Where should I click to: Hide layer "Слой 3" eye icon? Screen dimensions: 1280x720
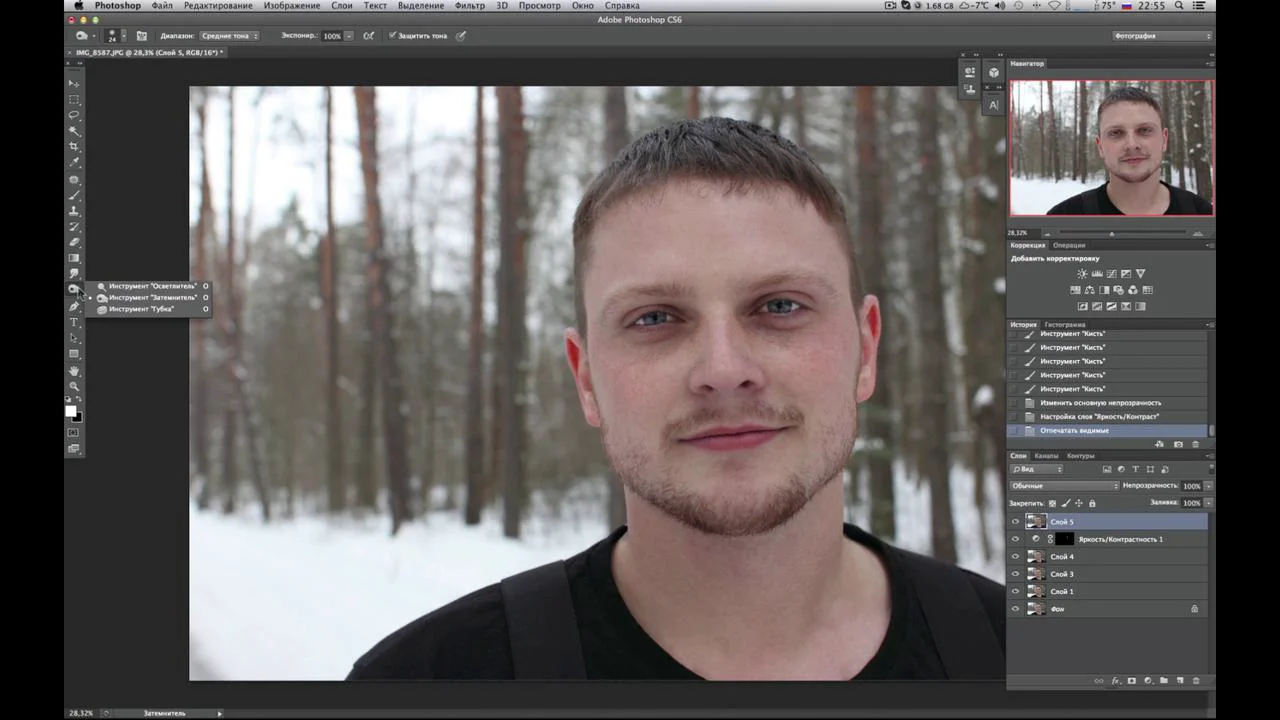(1016, 574)
